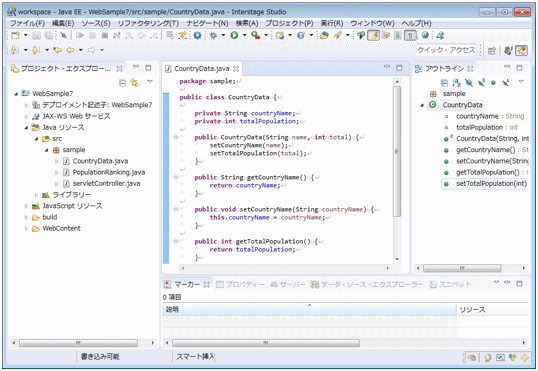Click the Back navigation yellow arrow
Screen dimensions: 538x371
point(70,50)
